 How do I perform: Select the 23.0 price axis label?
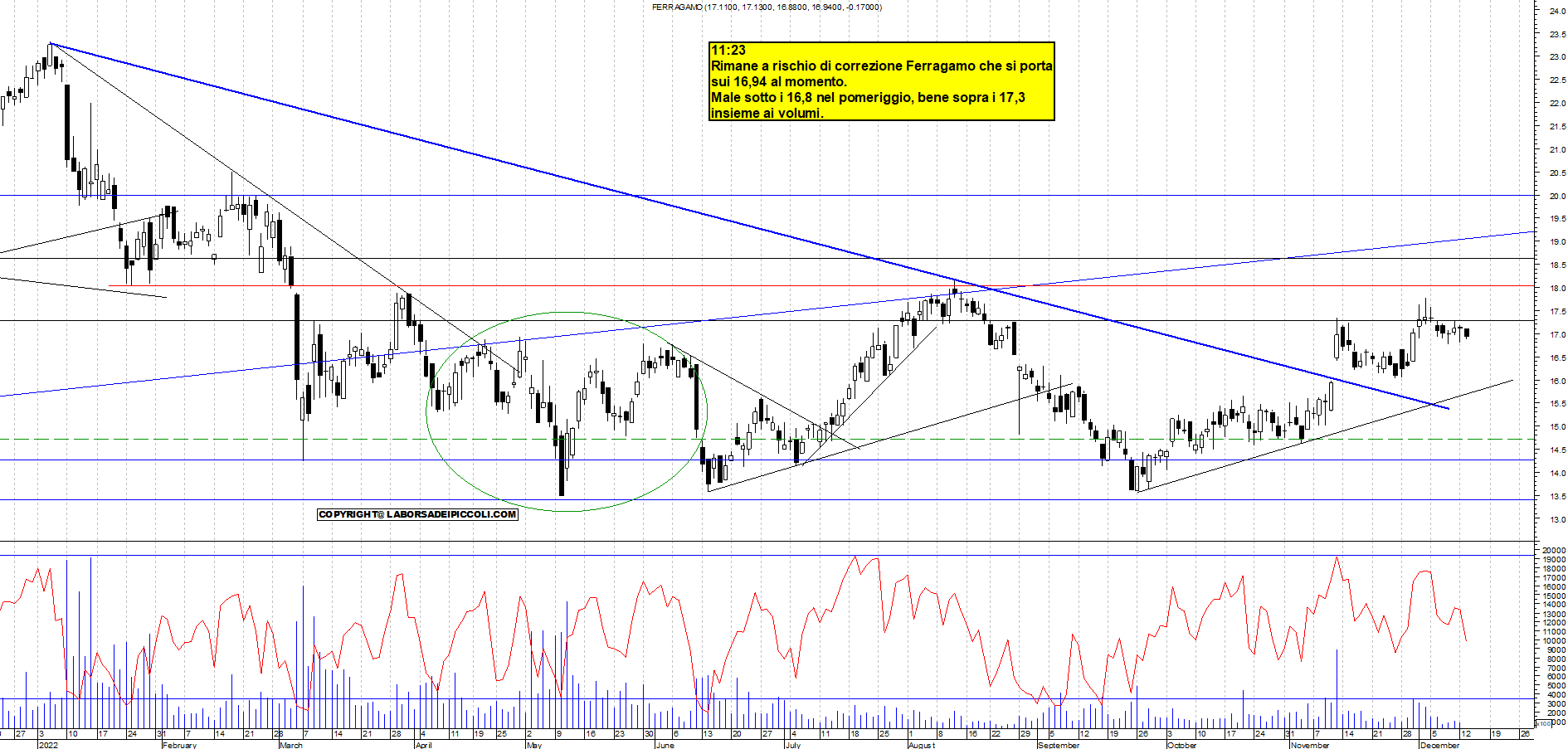point(1557,57)
